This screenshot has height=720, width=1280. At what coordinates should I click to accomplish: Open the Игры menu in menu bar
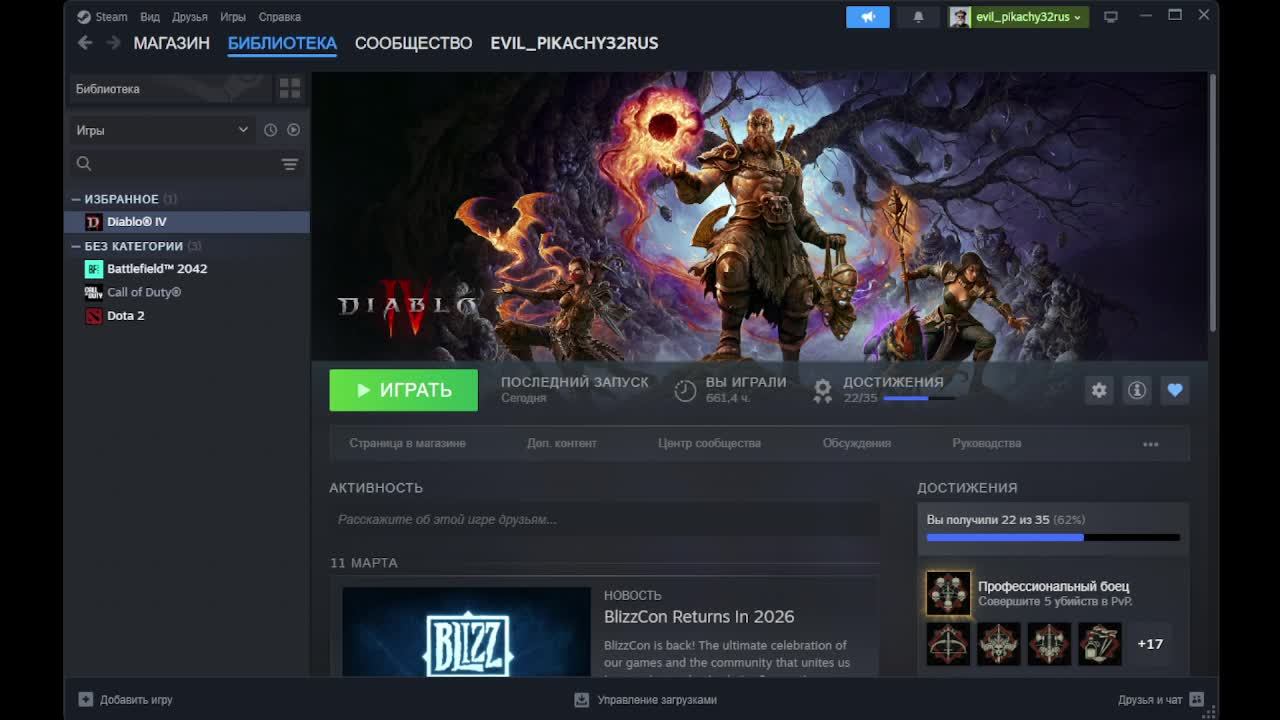pos(233,17)
